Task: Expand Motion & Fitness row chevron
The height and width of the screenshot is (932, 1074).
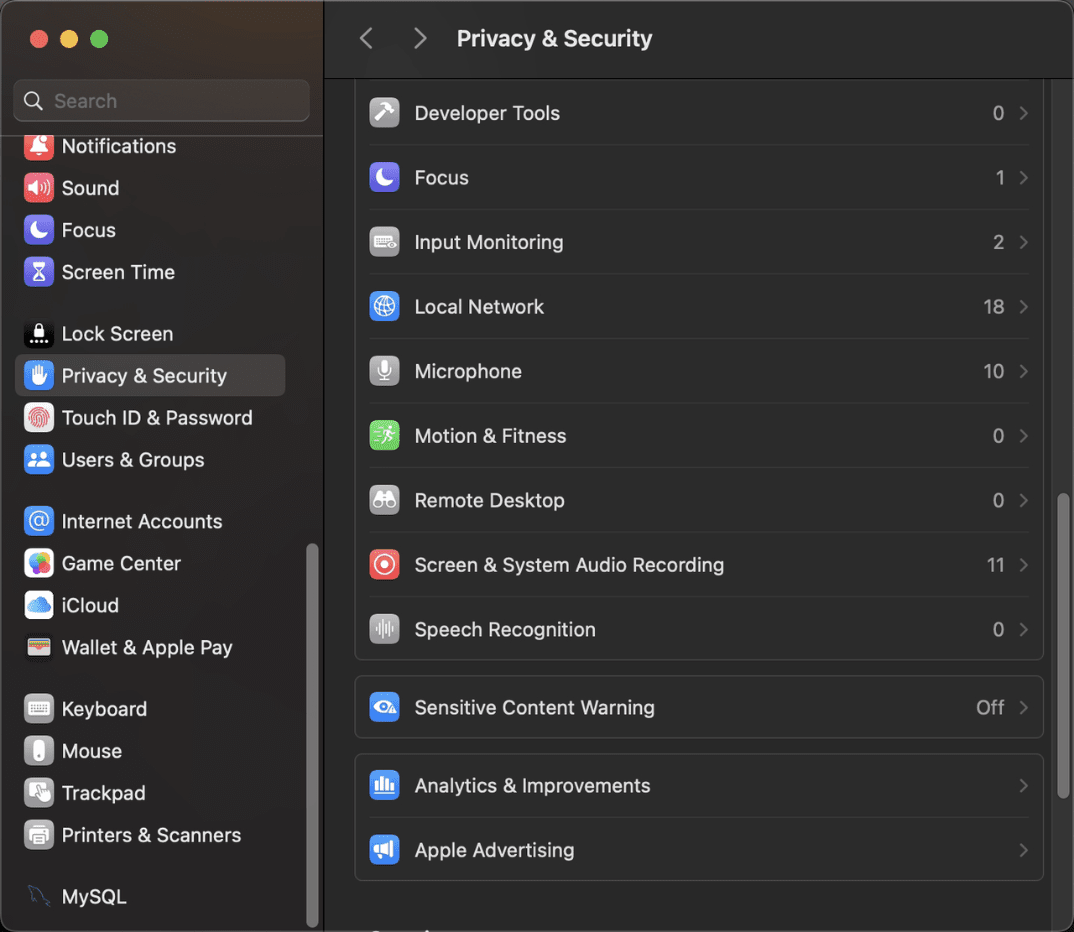Action: (x=1023, y=436)
